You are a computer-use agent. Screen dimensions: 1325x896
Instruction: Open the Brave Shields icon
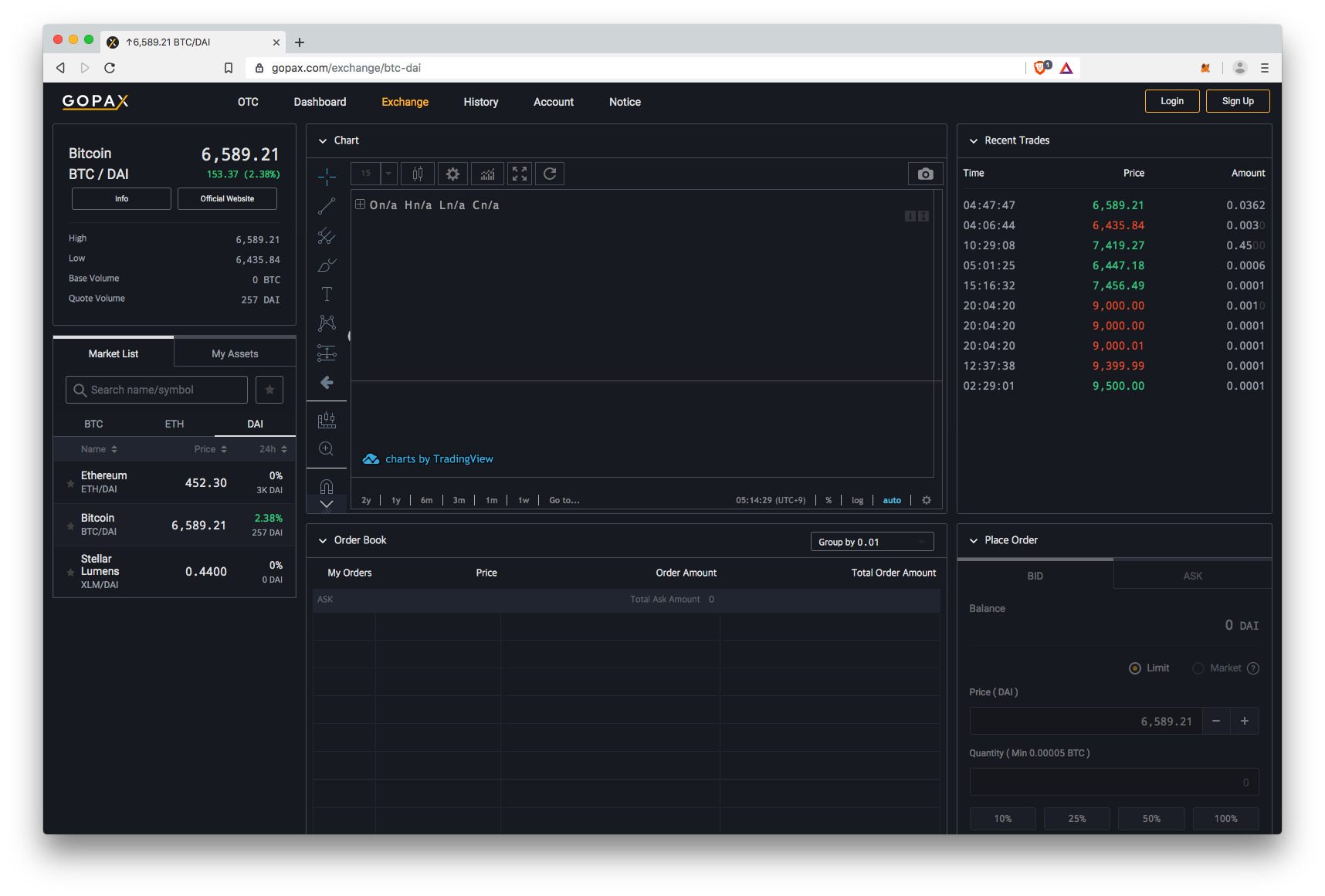coord(1041,68)
